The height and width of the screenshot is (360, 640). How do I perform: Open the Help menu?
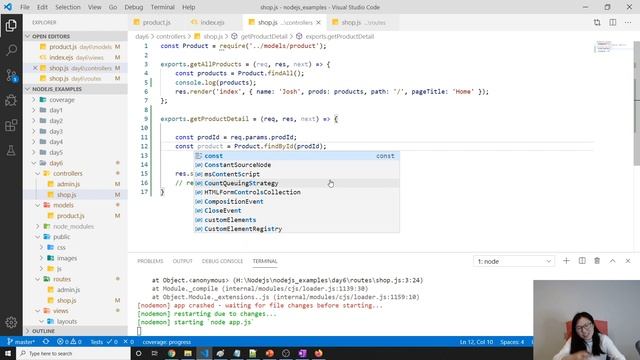pos(188,7)
